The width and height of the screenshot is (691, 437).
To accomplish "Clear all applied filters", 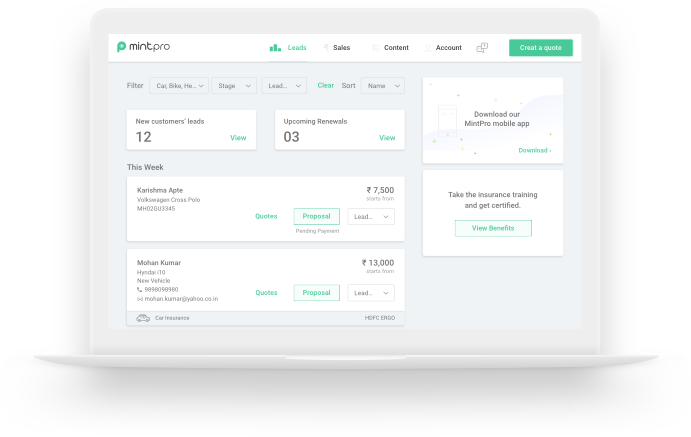I will pos(325,86).
